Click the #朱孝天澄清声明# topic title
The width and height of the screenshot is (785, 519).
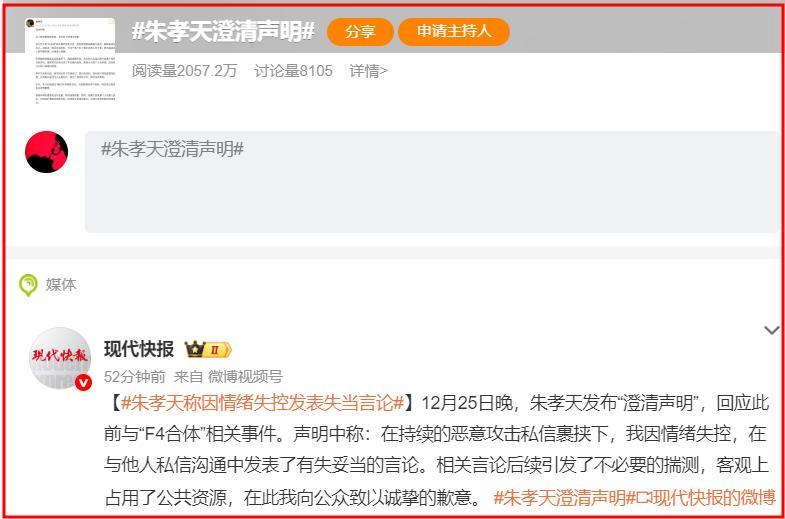pos(223,32)
